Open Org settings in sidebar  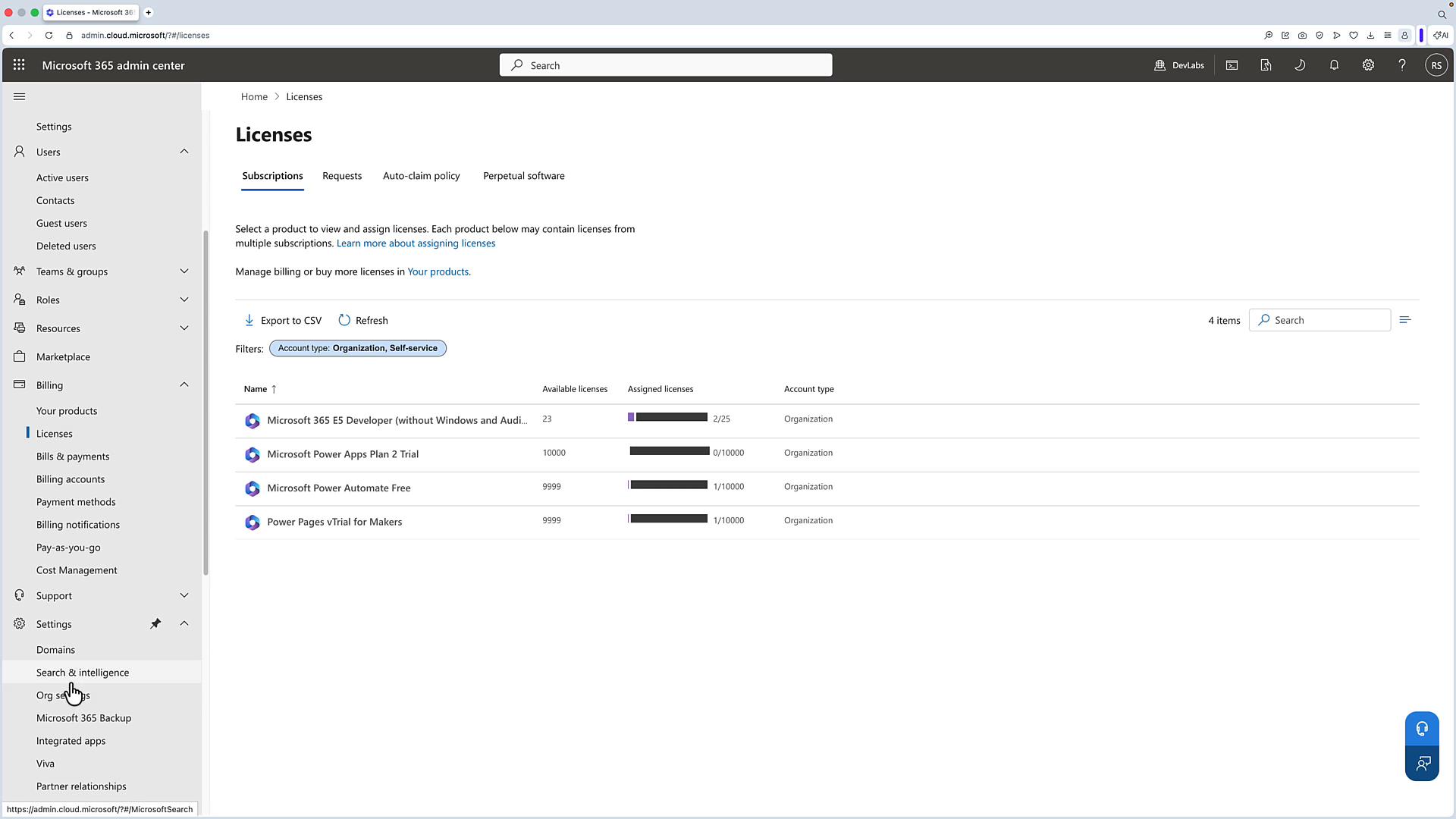[x=63, y=695]
